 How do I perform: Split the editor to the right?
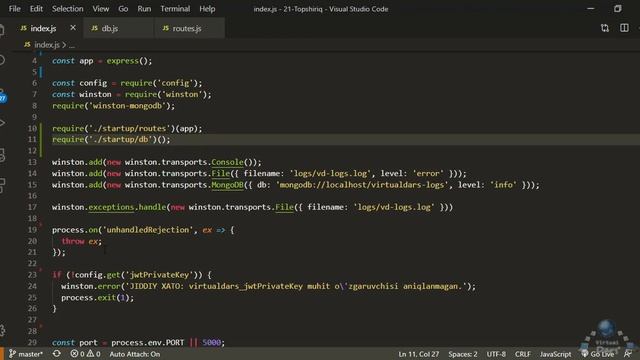[x=624, y=28]
